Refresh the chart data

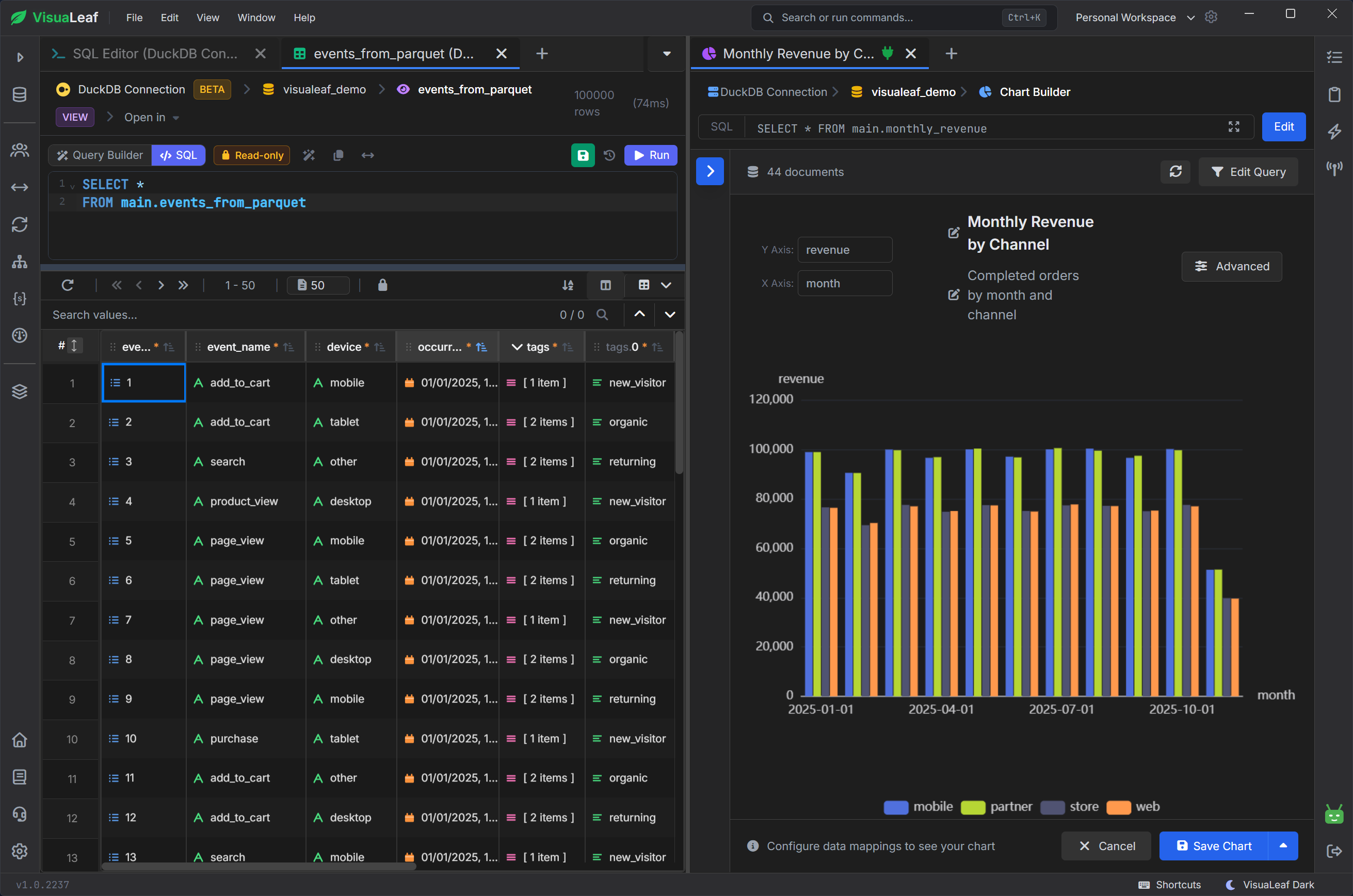click(1175, 171)
